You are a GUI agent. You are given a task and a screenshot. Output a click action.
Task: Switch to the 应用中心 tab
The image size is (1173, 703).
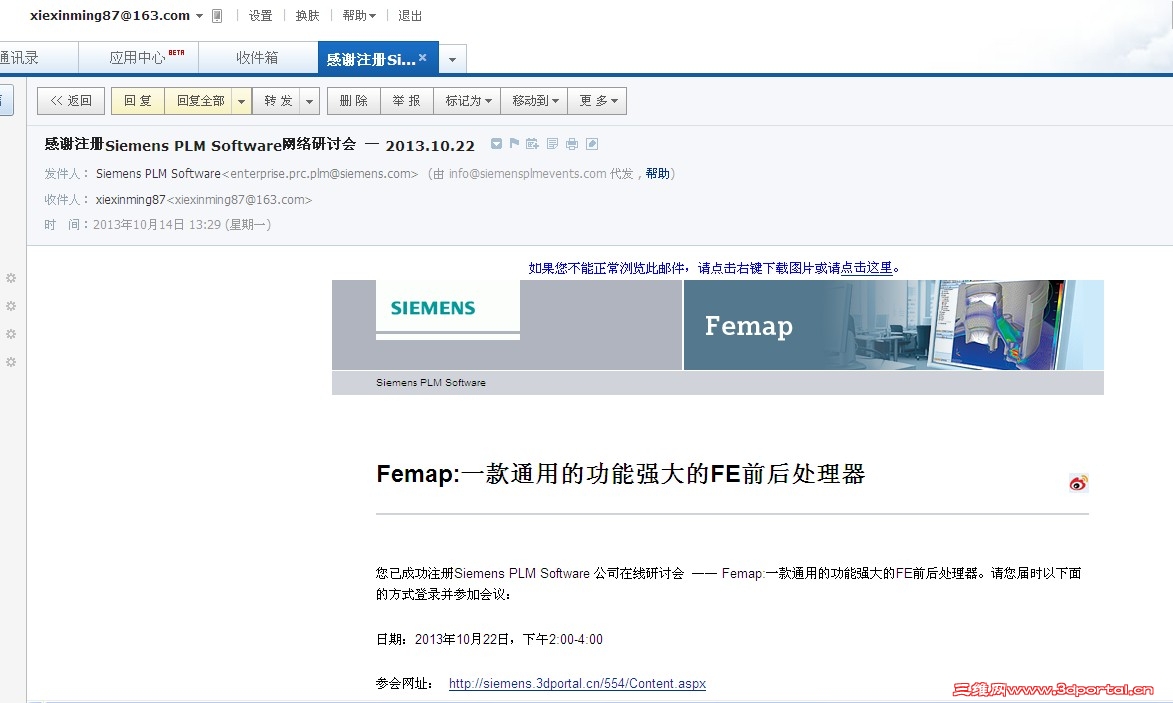(138, 58)
